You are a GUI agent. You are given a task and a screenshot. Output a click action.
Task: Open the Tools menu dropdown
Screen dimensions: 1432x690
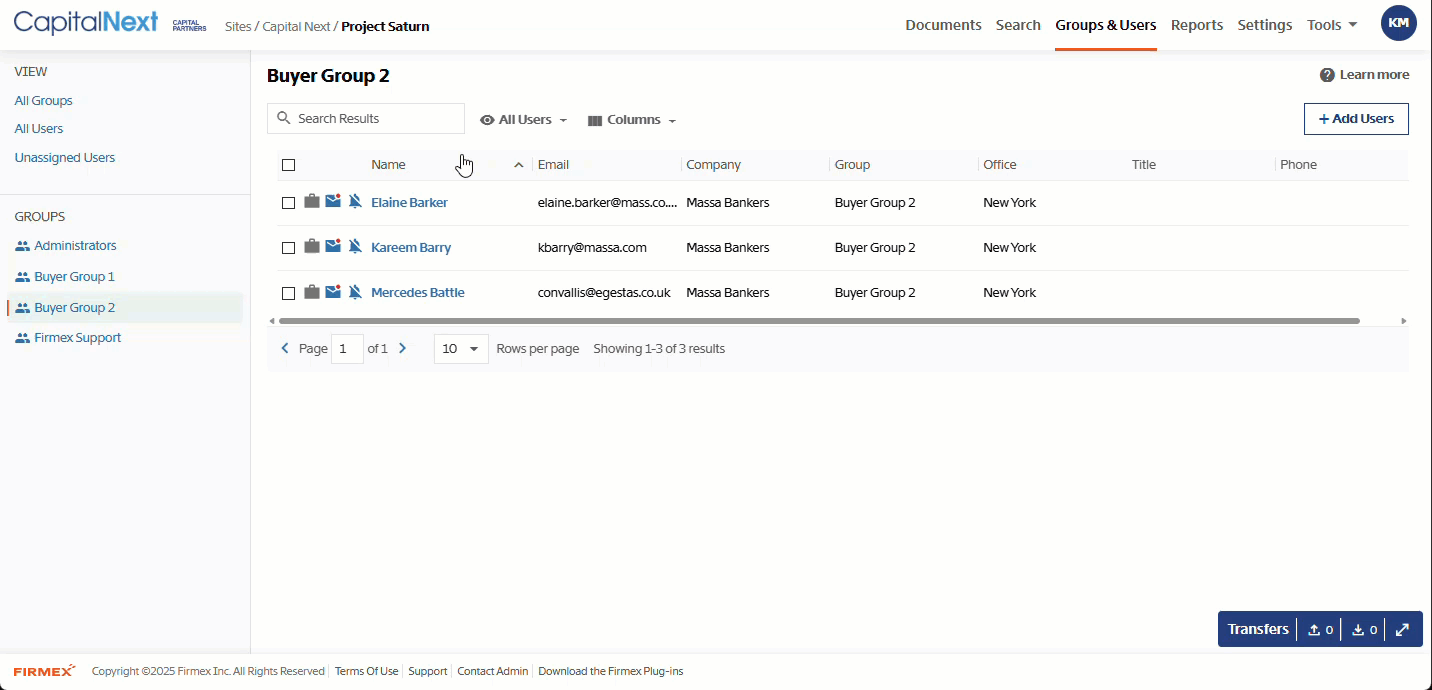click(1332, 25)
